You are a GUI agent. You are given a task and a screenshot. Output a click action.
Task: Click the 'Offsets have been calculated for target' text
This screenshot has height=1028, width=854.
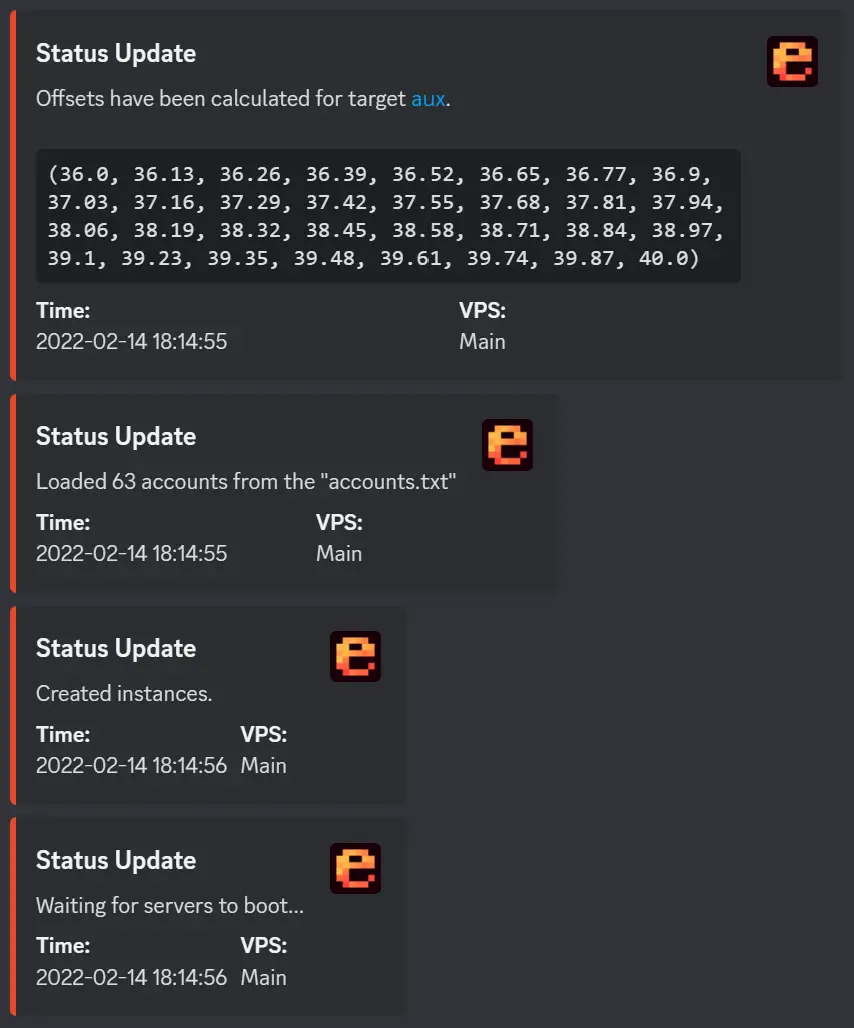click(222, 99)
